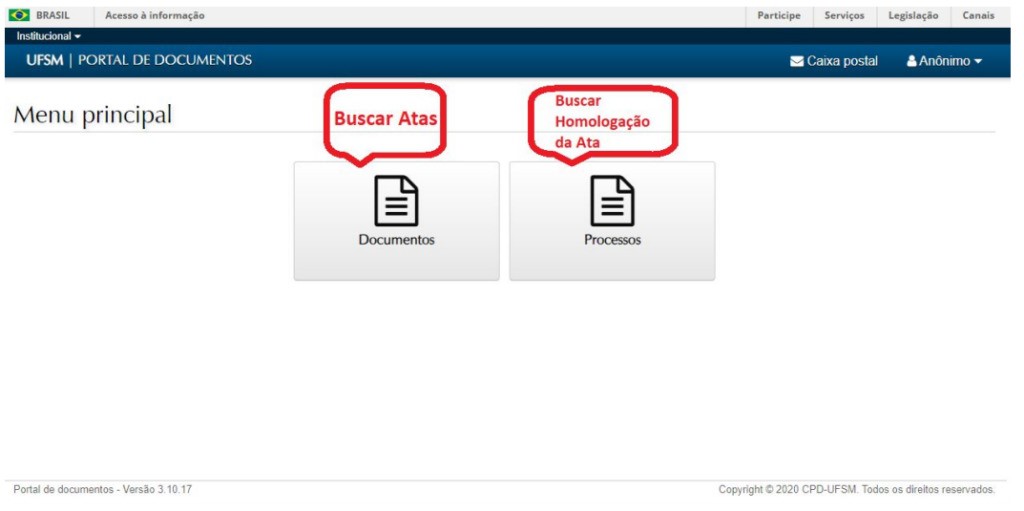Click the envelope icon for Caixa postal
Screen dimensions: 1024x511
pyautogui.click(x=797, y=61)
